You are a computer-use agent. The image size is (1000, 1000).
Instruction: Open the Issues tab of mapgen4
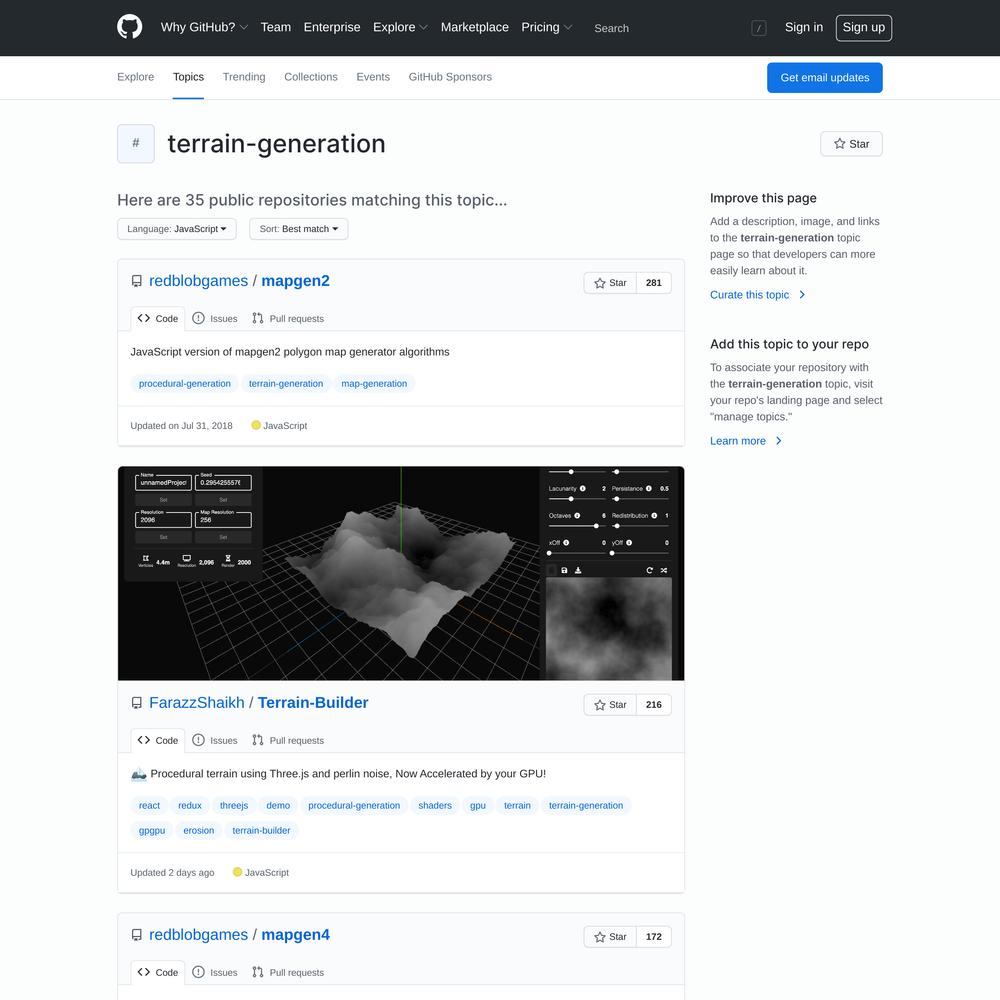pyautogui.click(x=215, y=973)
